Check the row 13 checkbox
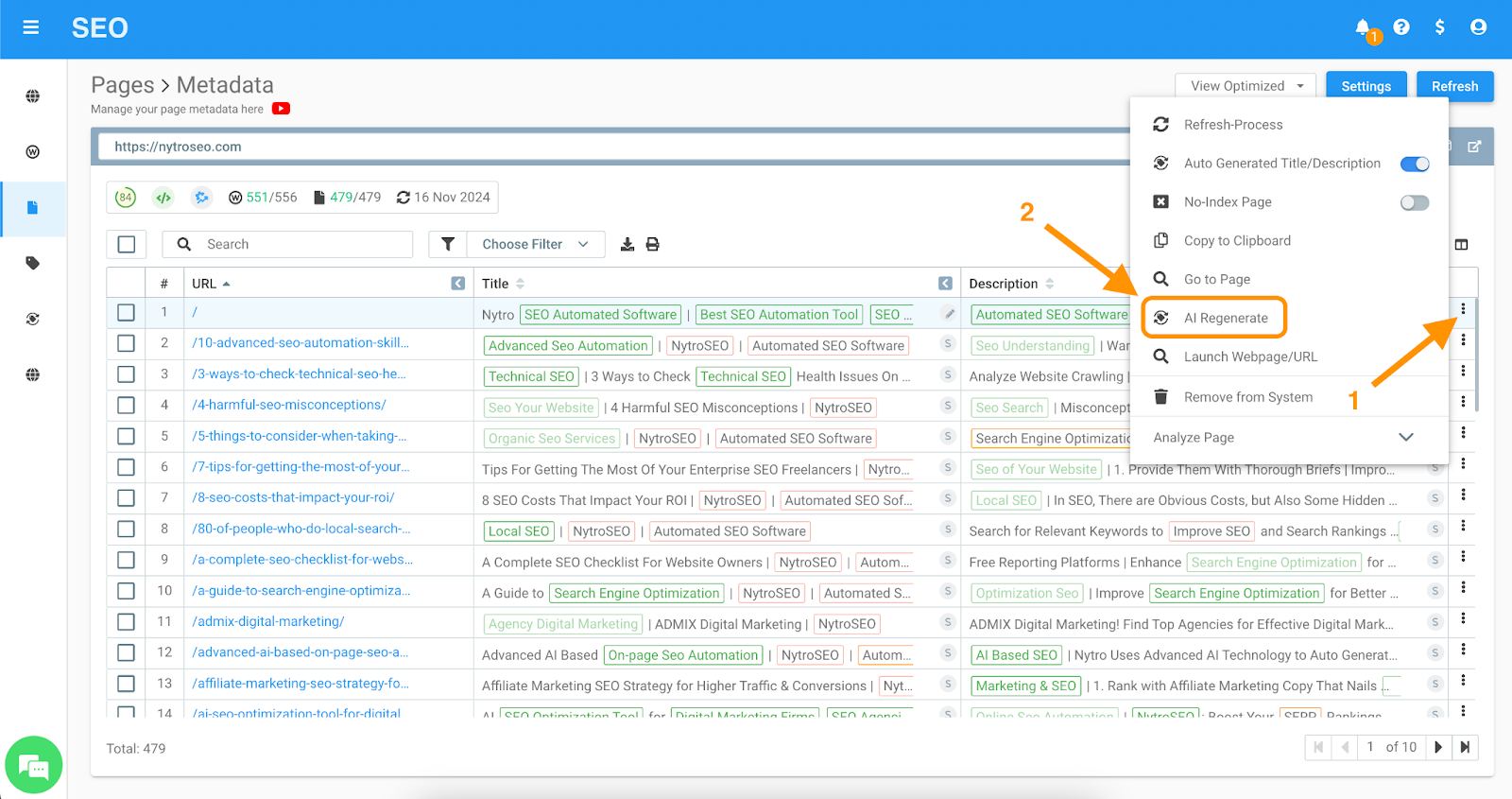Screen dimensions: 1512x799 click(x=126, y=684)
